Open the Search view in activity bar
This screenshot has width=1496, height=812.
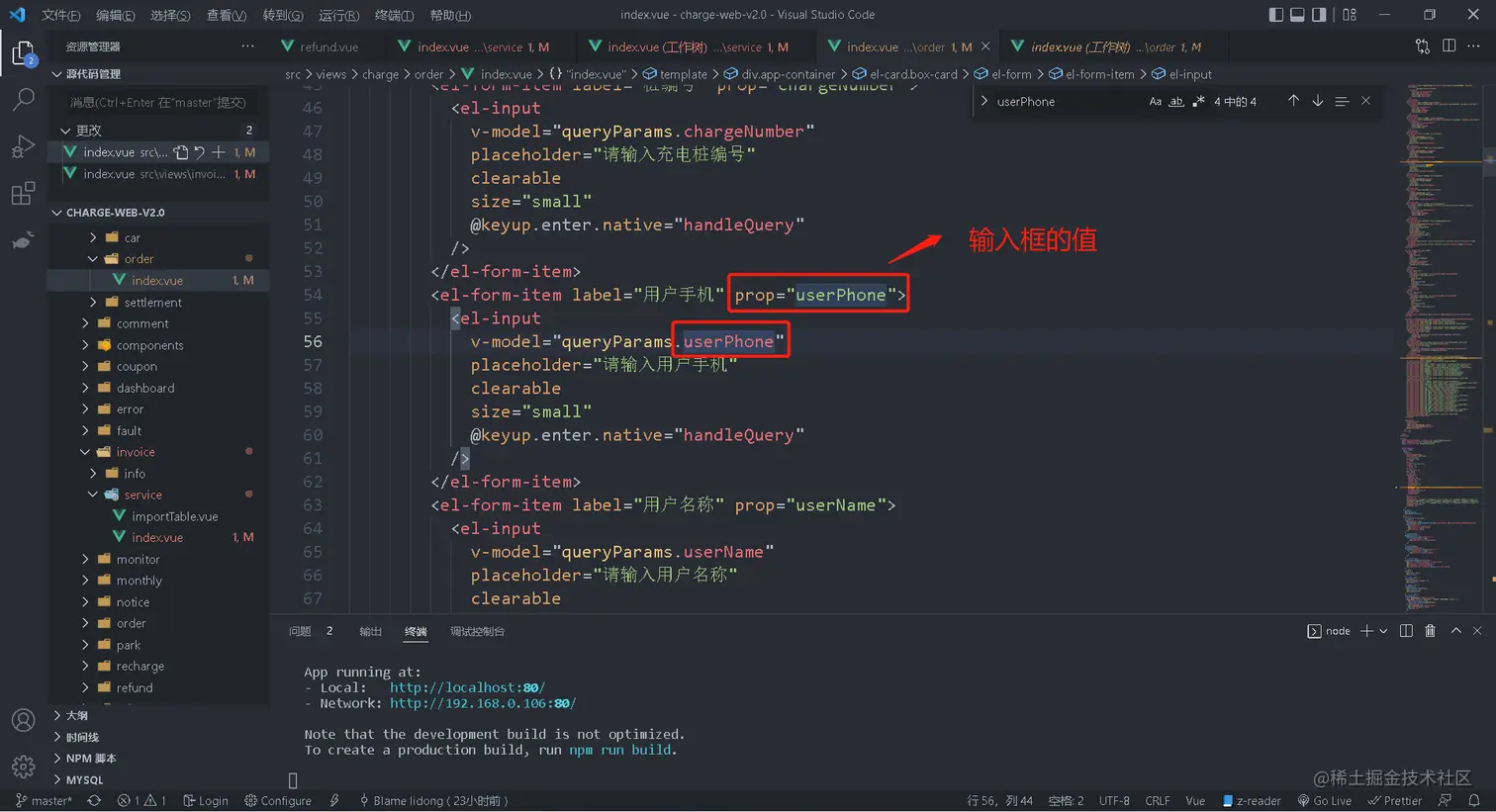(x=23, y=99)
